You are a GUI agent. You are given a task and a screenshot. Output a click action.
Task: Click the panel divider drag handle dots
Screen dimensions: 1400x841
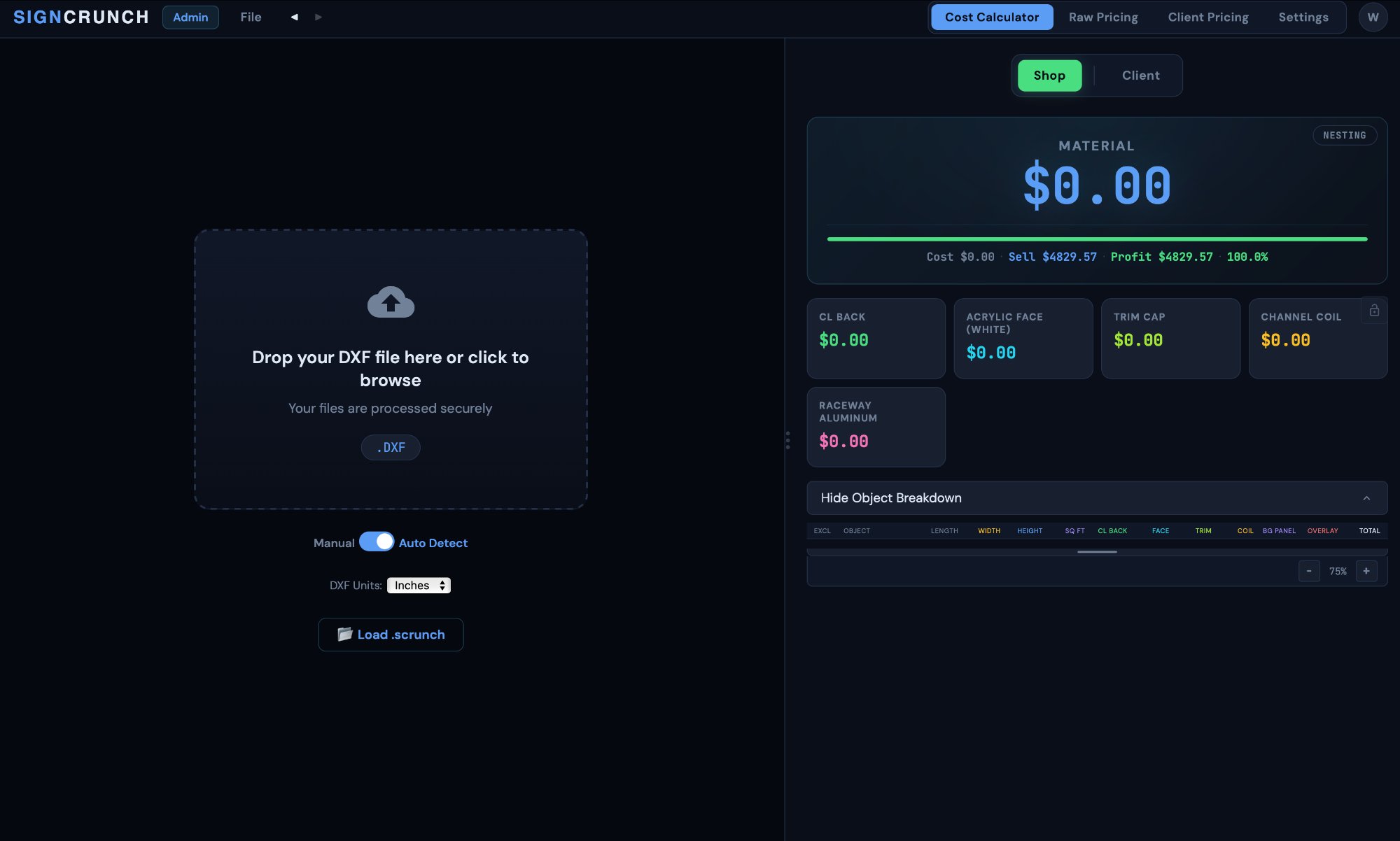[787, 440]
